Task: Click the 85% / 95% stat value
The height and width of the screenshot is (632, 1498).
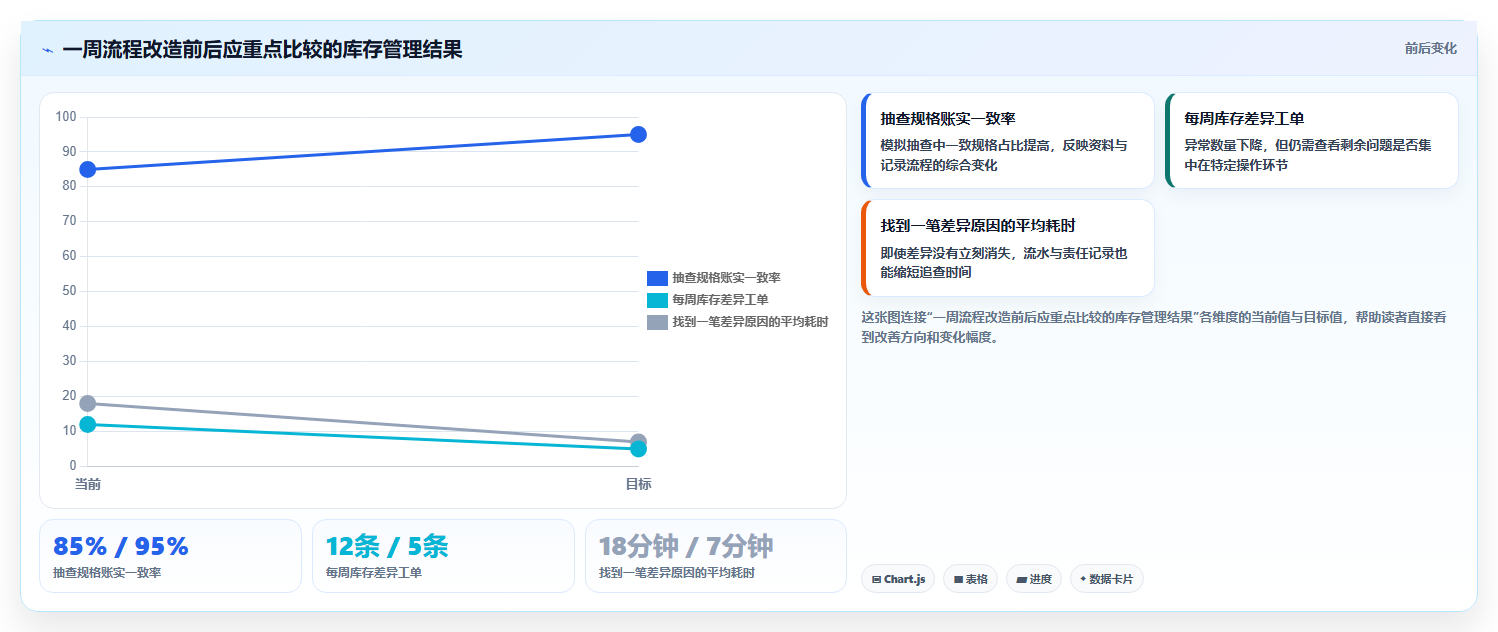Action: (121, 546)
